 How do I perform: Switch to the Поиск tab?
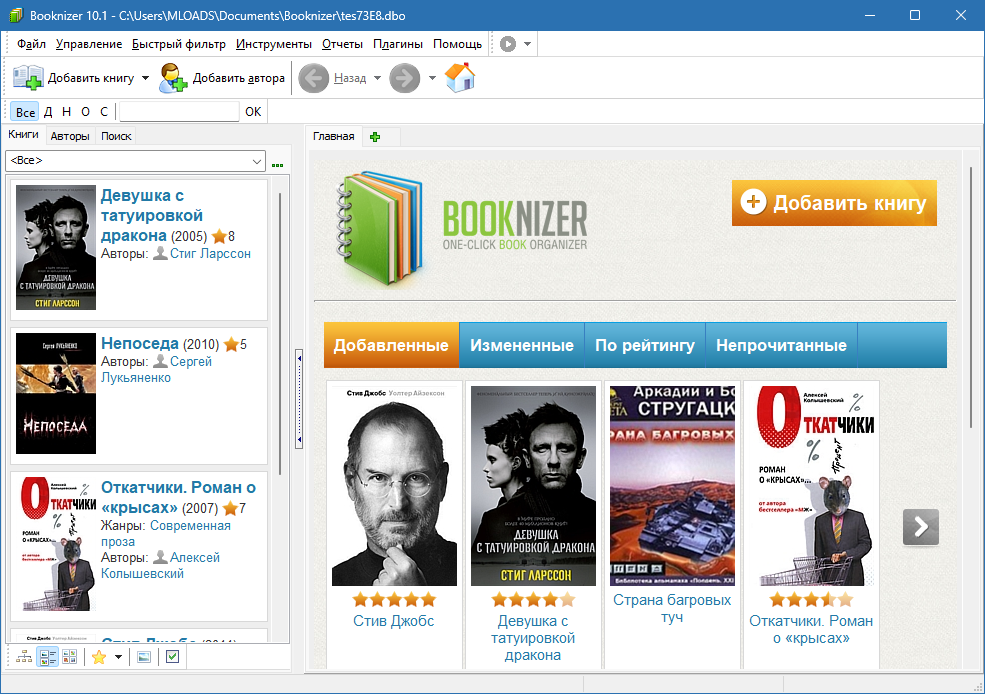[x=116, y=136]
